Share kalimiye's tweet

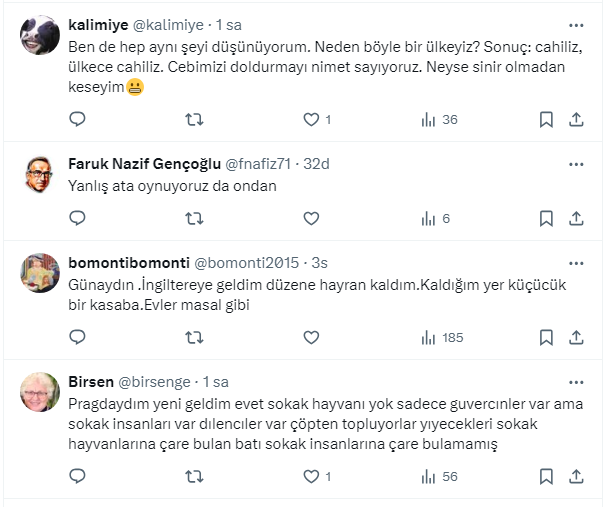pos(576,120)
